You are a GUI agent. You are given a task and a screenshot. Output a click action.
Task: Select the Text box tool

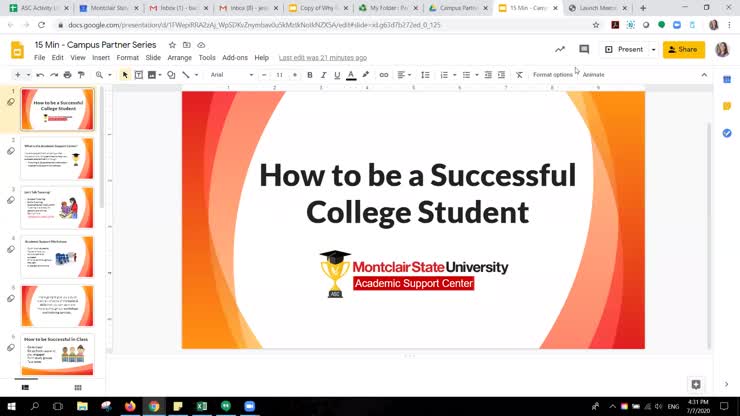(x=139, y=75)
